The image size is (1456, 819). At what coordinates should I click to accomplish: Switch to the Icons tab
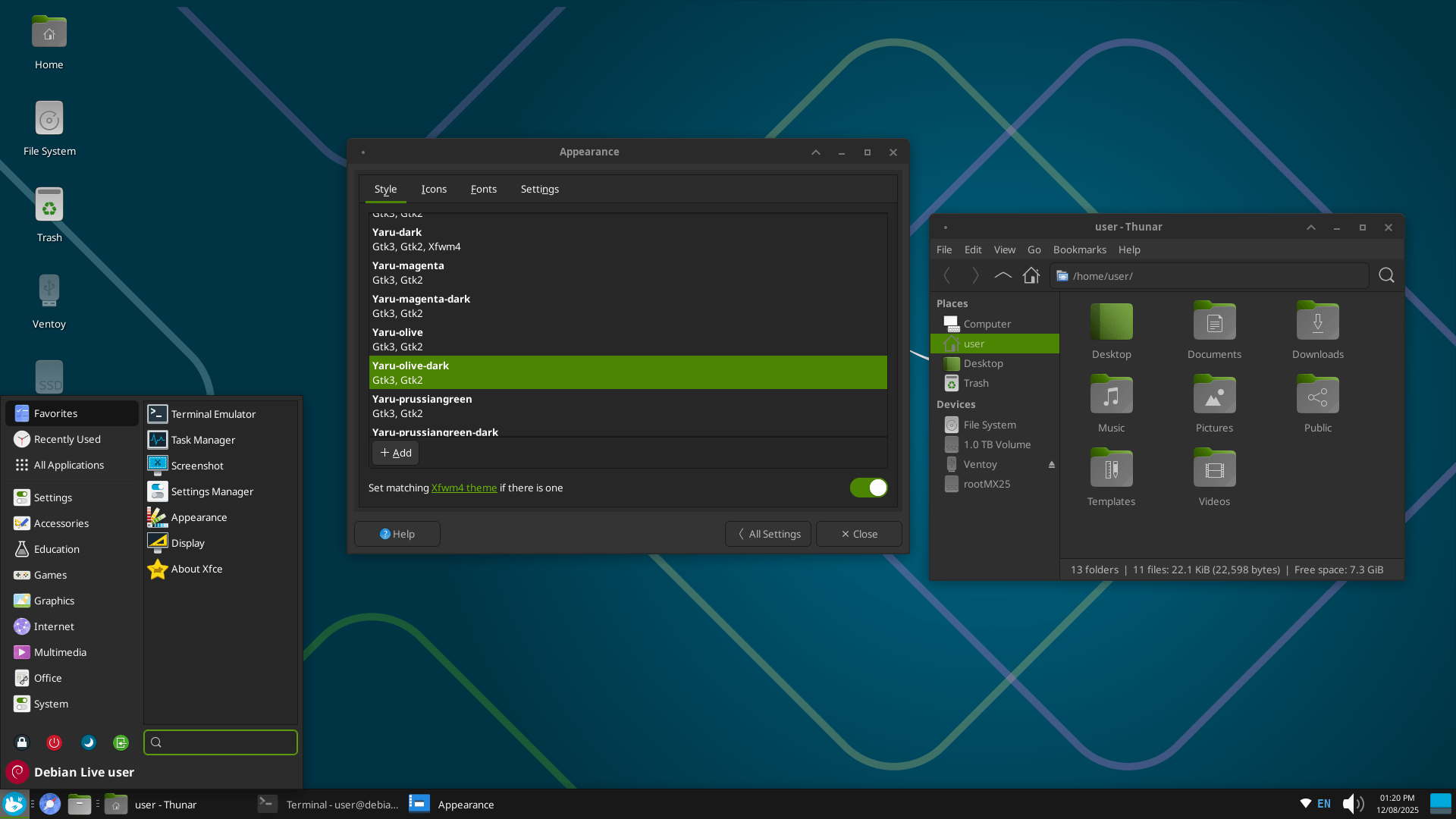434,189
